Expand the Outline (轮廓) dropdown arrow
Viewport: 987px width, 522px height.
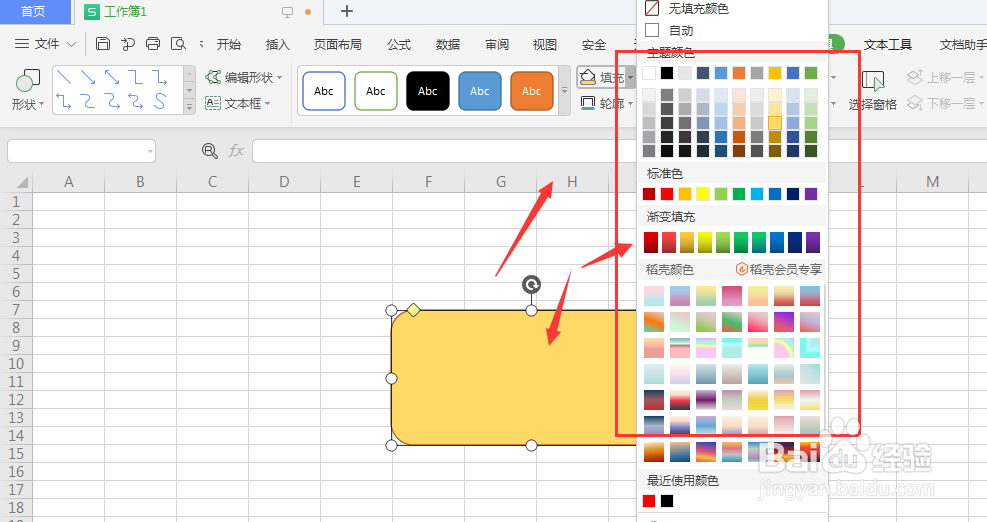click(x=630, y=103)
